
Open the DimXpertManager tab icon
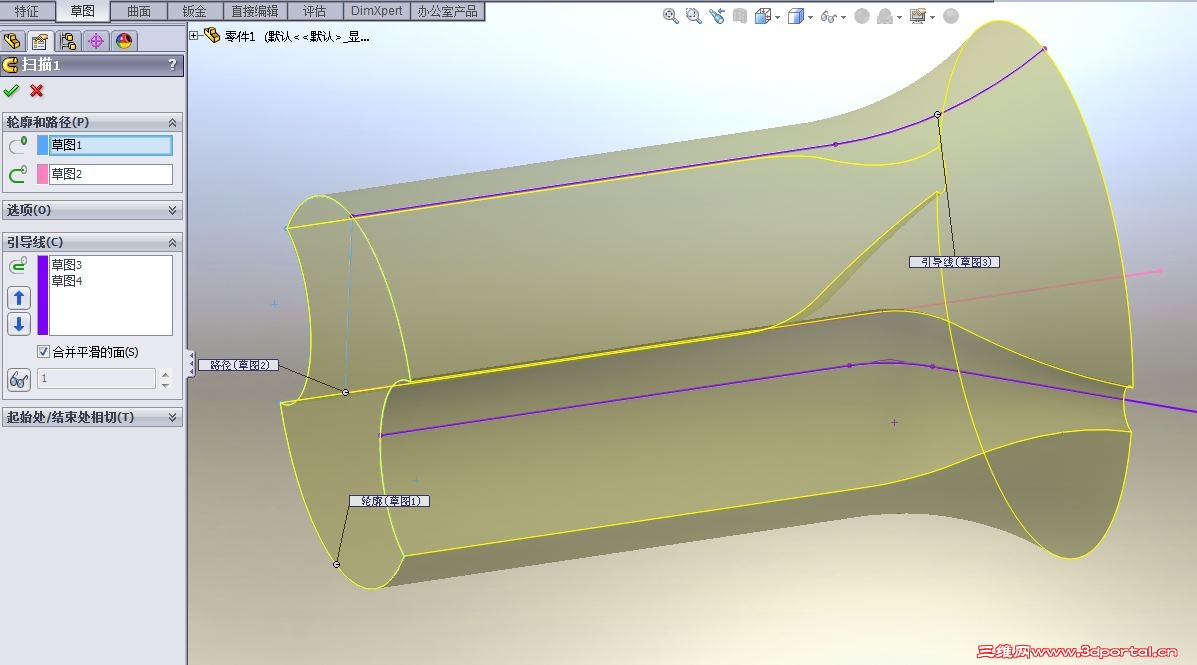[96, 41]
